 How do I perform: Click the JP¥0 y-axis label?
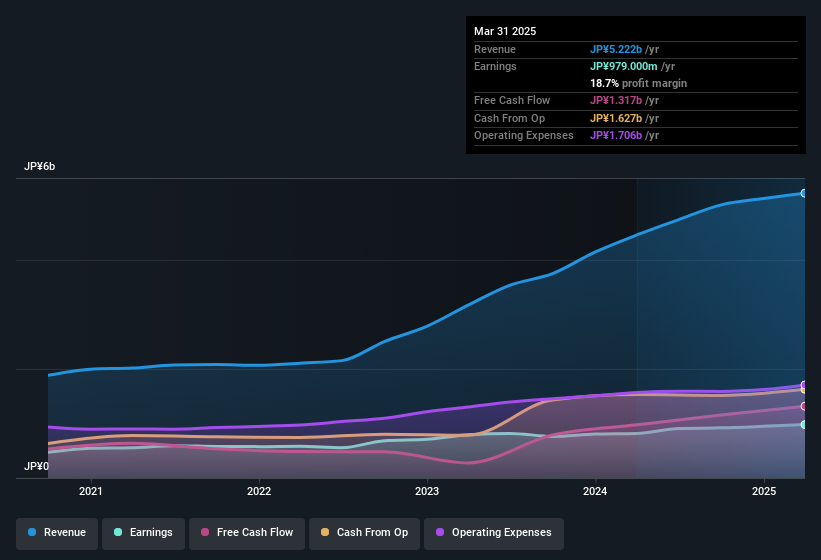pyautogui.click(x=36, y=466)
